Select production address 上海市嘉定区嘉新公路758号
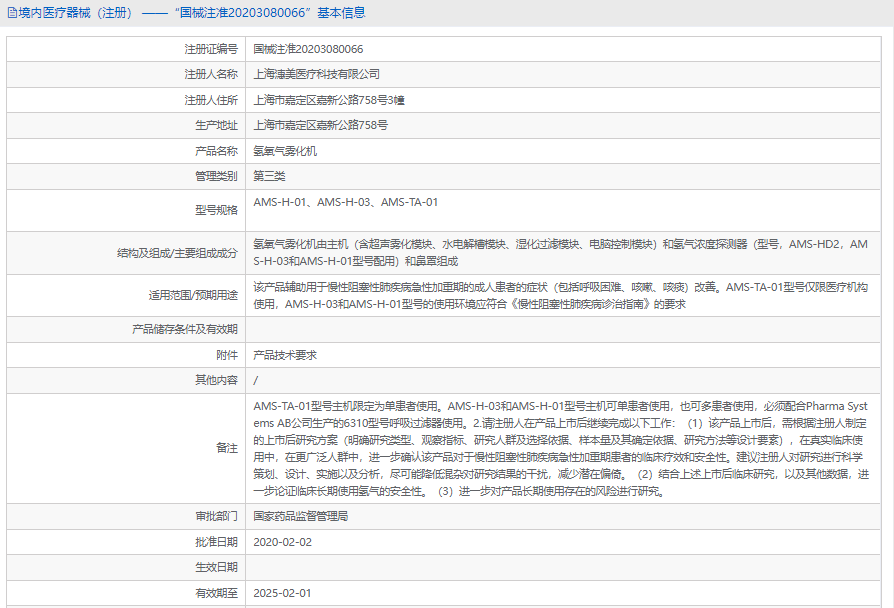The height and width of the screenshot is (608, 894). click(320, 125)
